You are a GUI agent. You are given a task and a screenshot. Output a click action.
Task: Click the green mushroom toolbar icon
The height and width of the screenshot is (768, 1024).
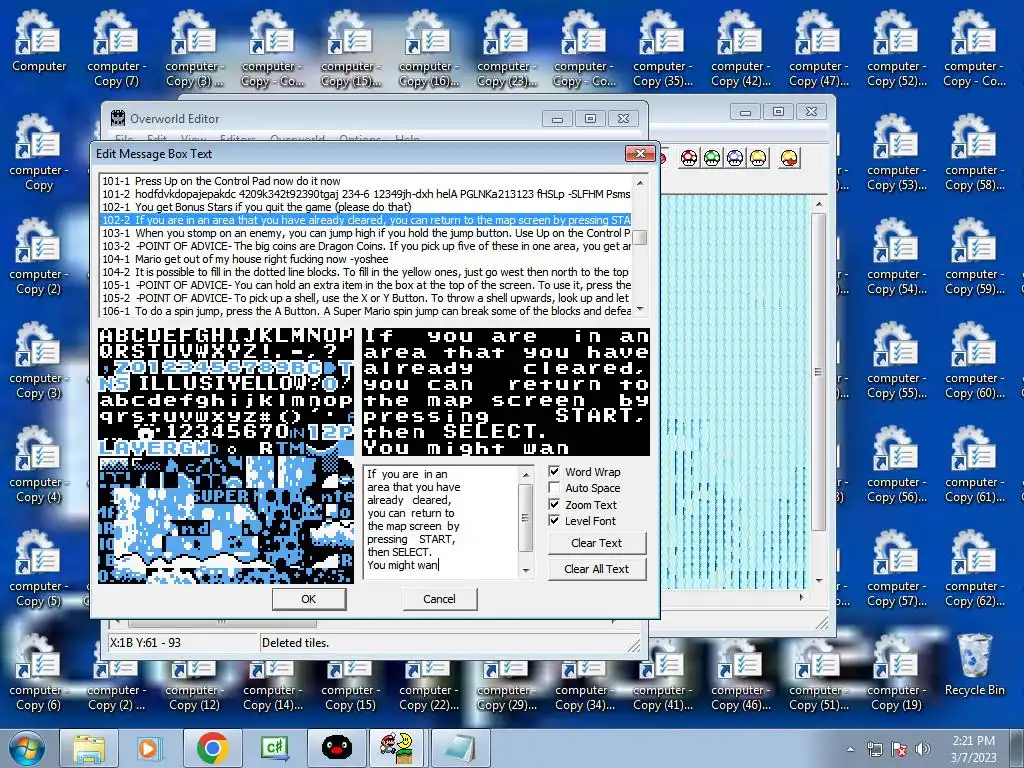point(712,158)
